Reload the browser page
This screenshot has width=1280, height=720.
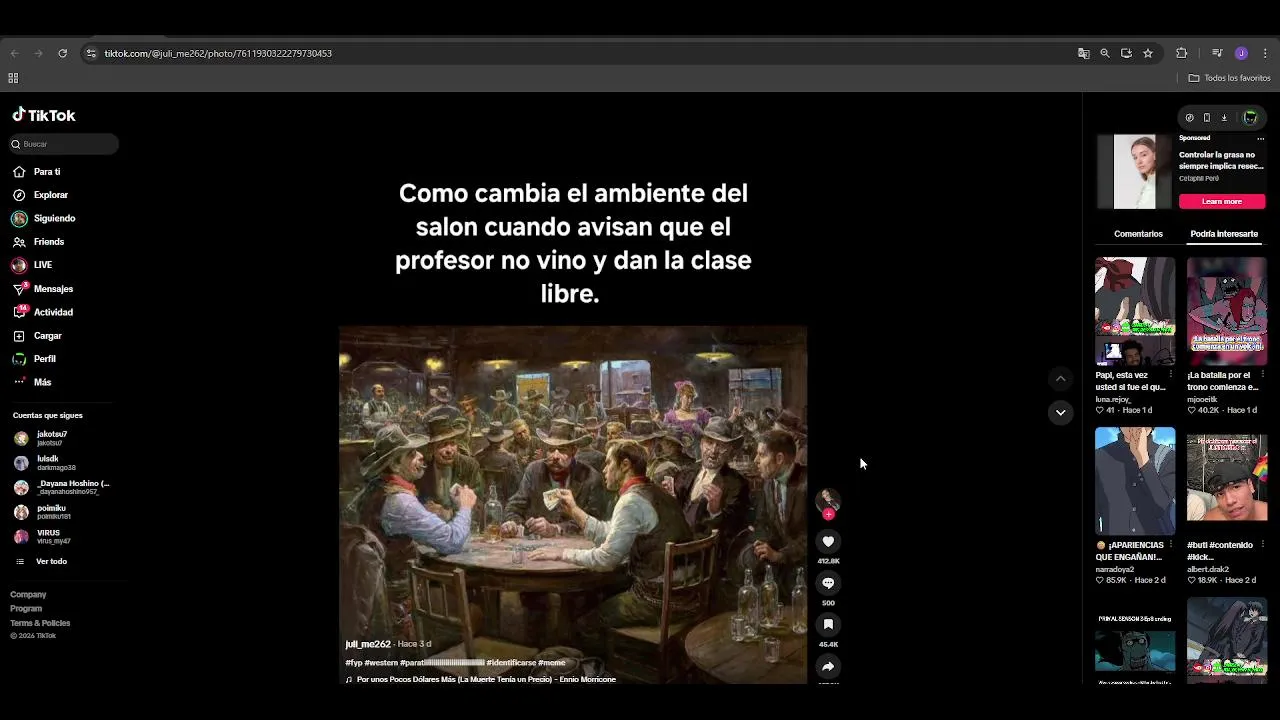[62, 53]
